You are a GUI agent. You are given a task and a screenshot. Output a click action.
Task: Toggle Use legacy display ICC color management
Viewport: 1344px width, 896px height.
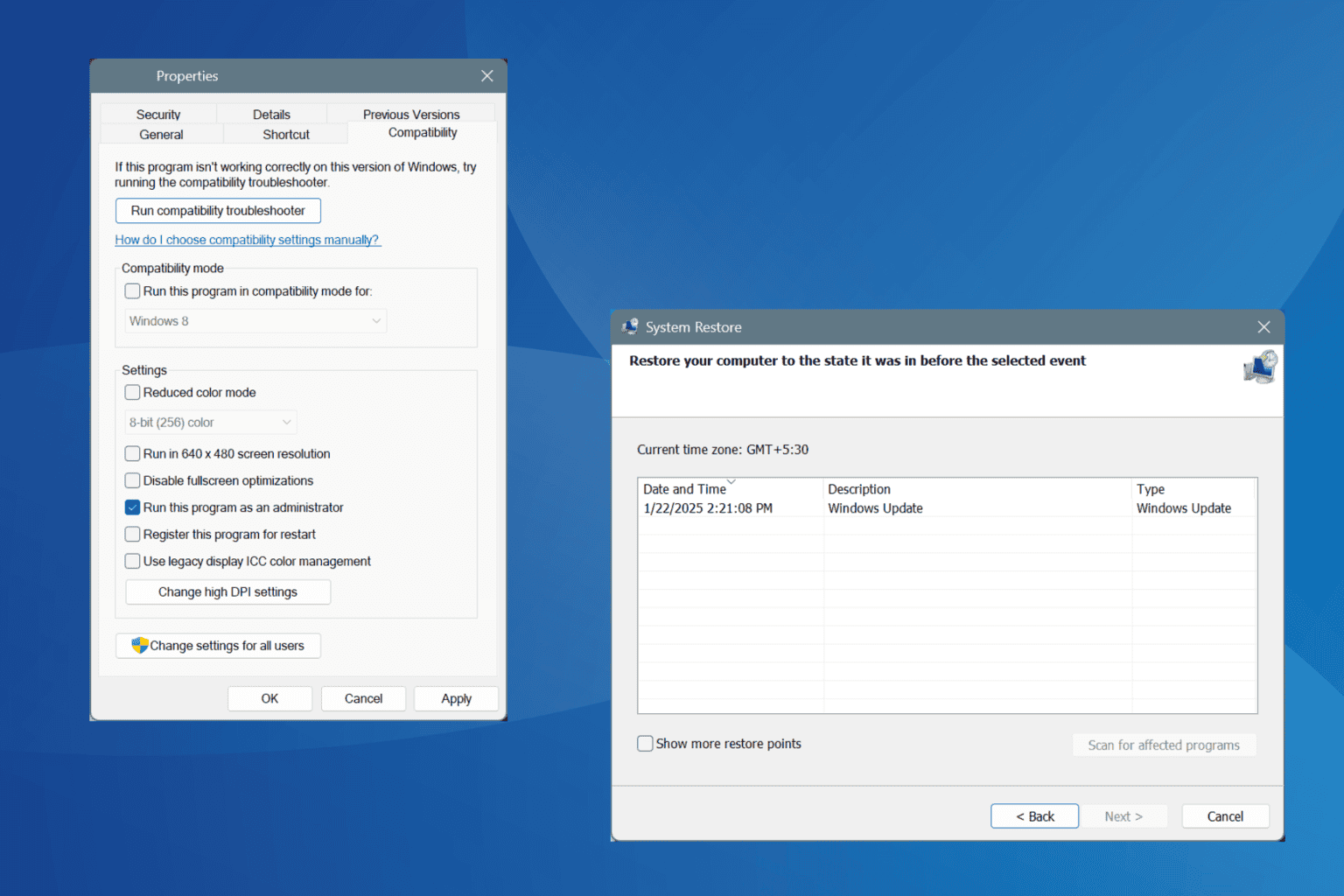pyautogui.click(x=133, y=562)
